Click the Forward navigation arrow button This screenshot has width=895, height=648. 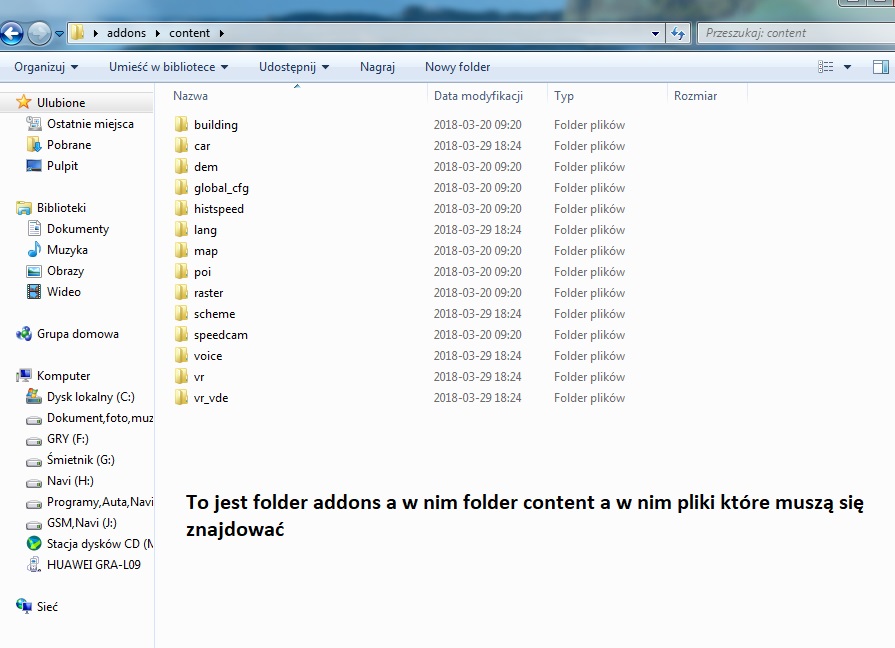click(x=39, y=34)
